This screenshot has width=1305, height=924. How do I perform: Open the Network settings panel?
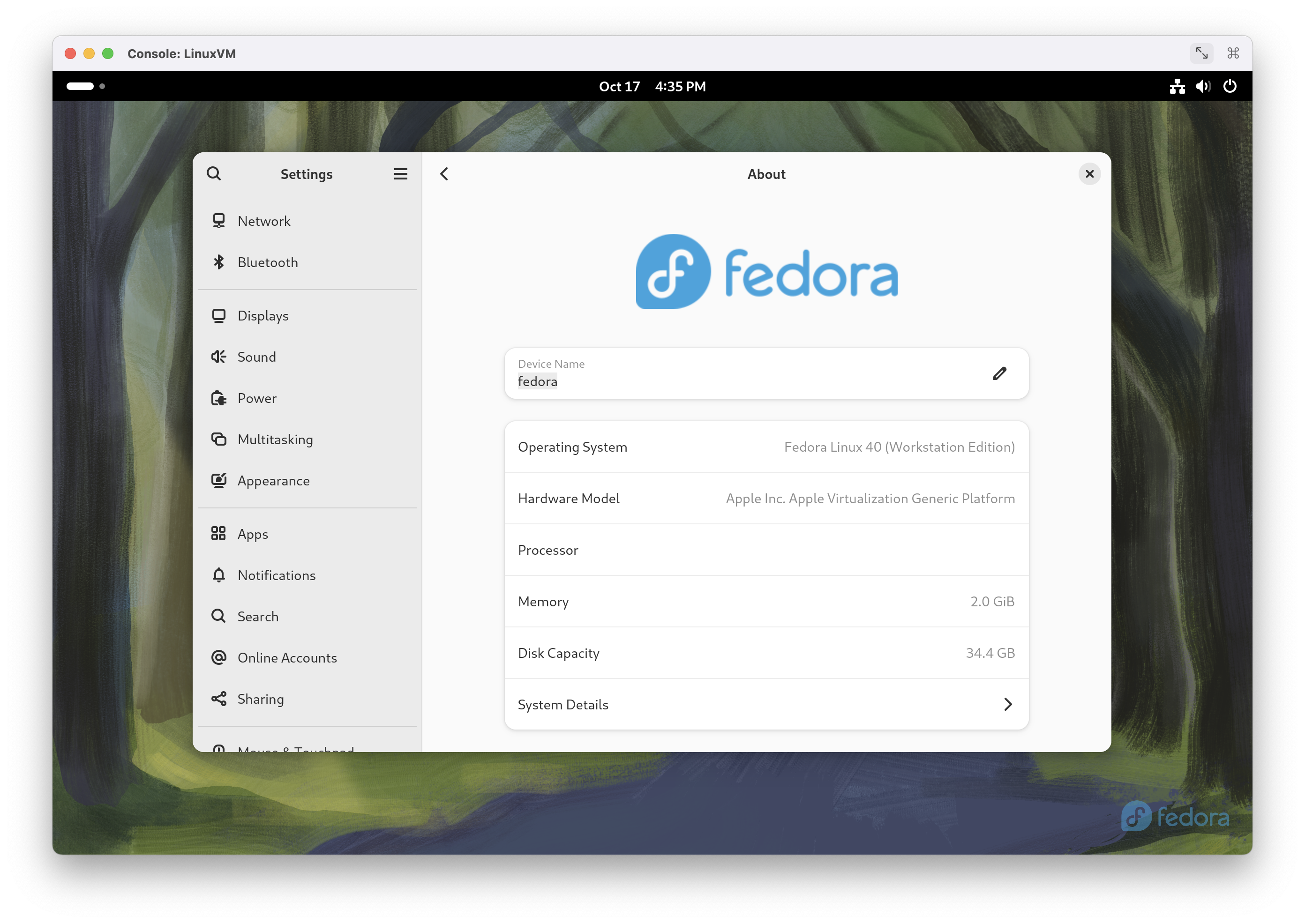[307, 221]
